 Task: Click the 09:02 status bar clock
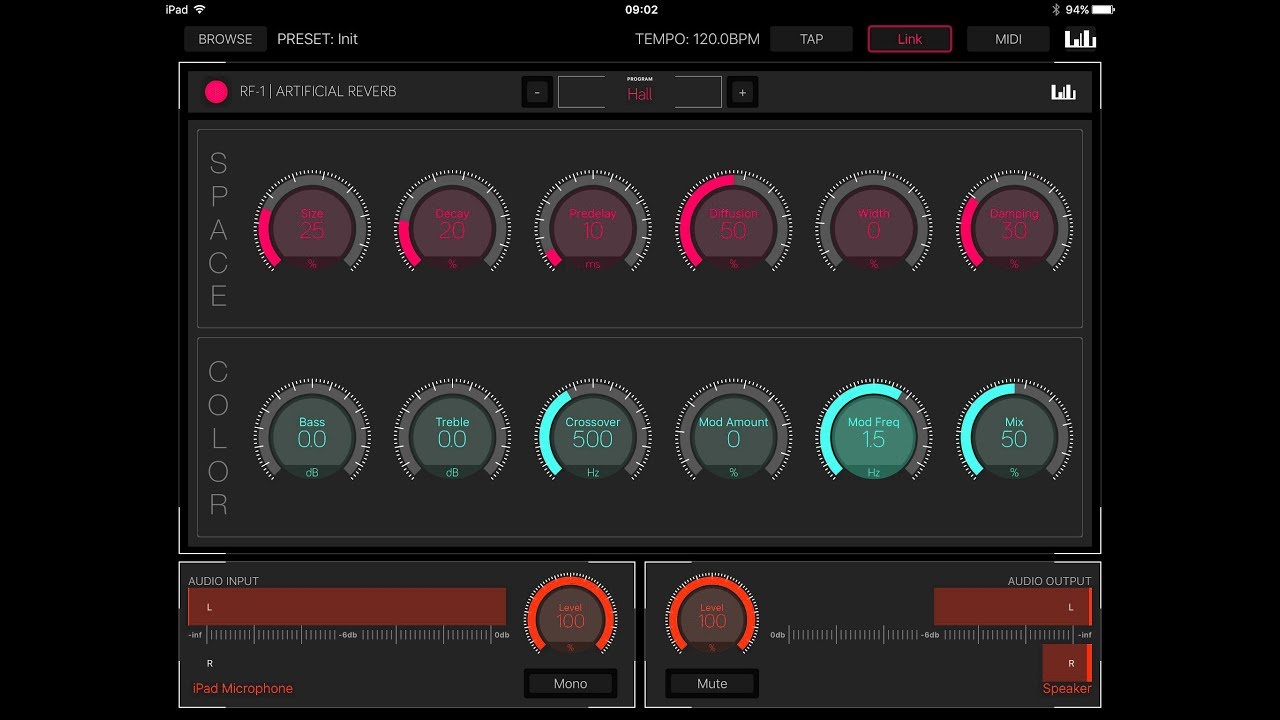pos(641,9)
